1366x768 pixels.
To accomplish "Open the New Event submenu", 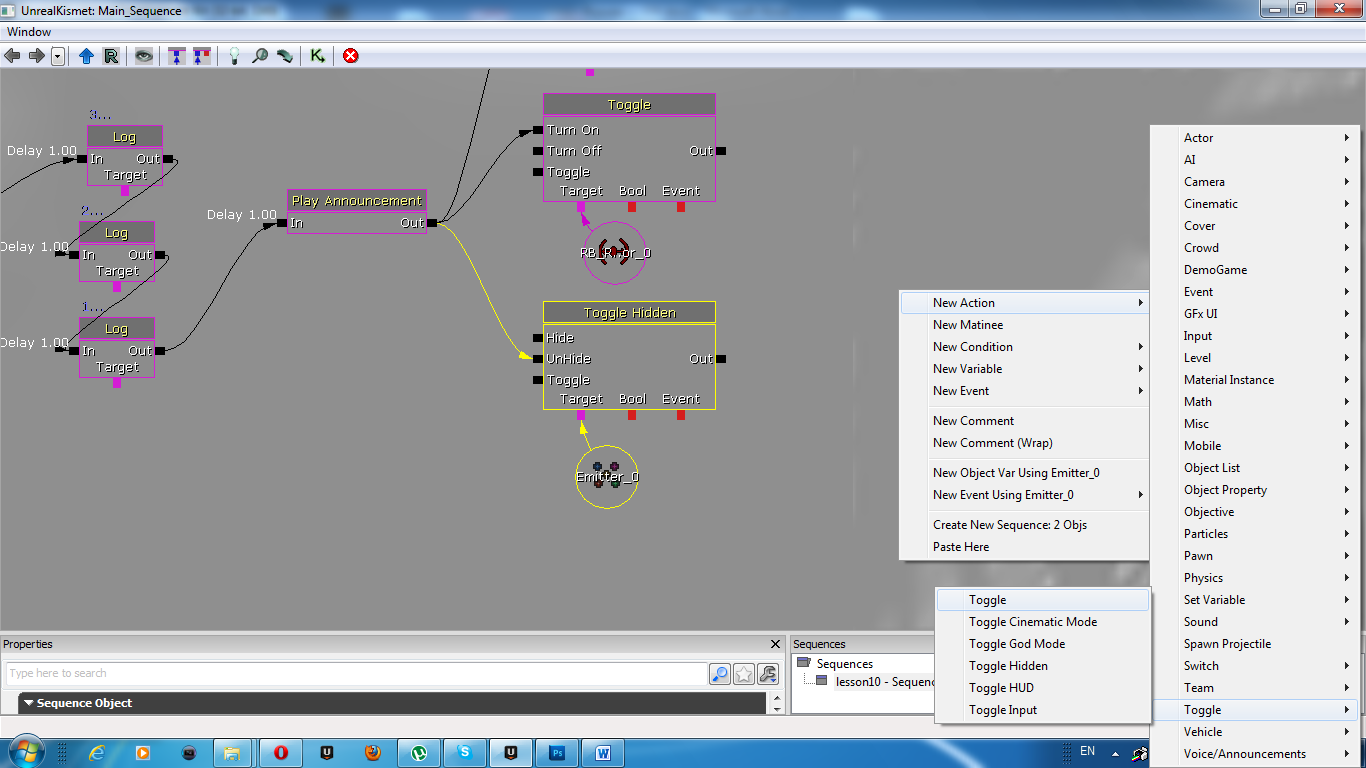I will [x=1025, y=391].
